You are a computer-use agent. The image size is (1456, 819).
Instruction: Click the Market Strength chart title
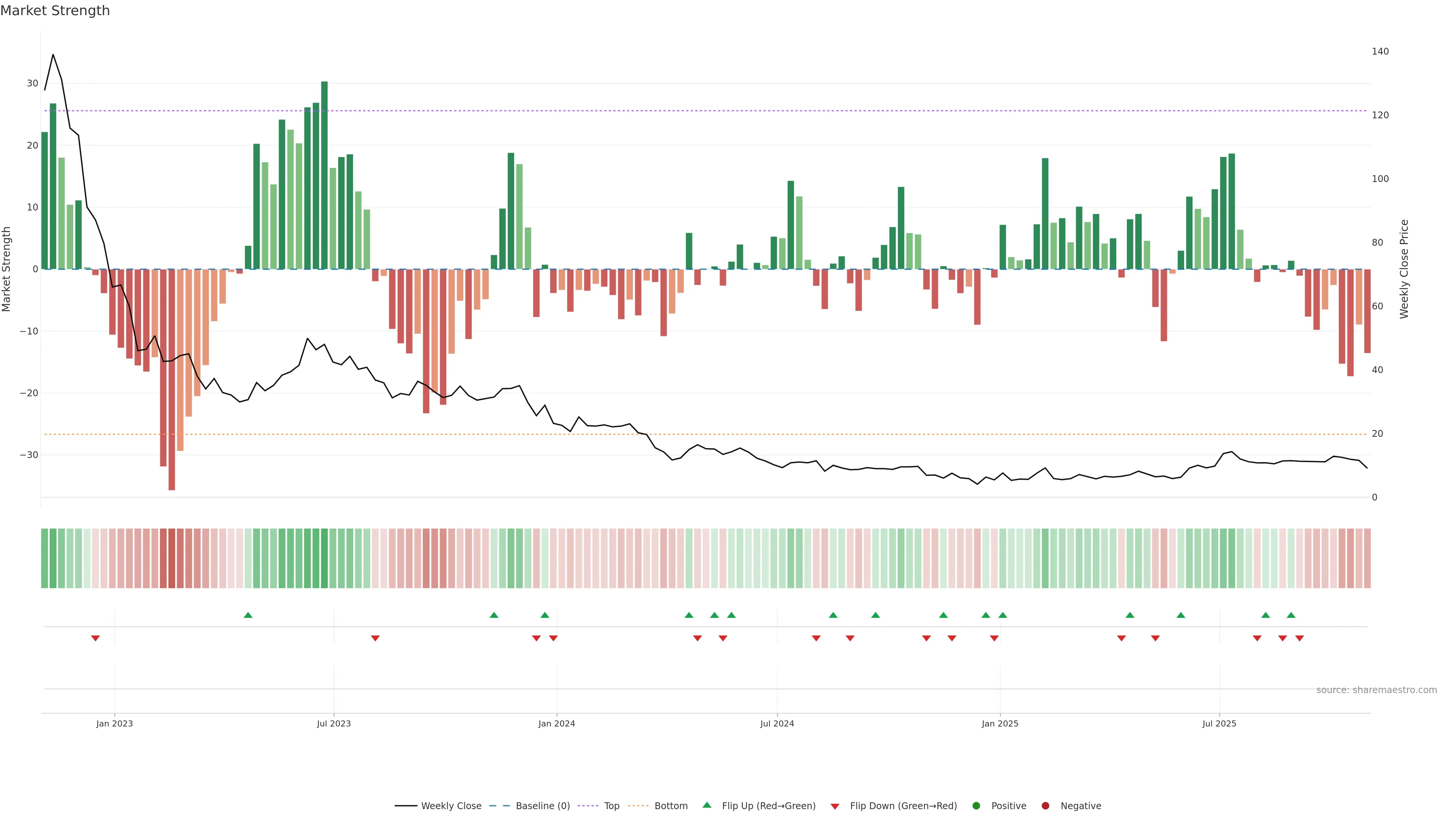(x=55, y=11)
